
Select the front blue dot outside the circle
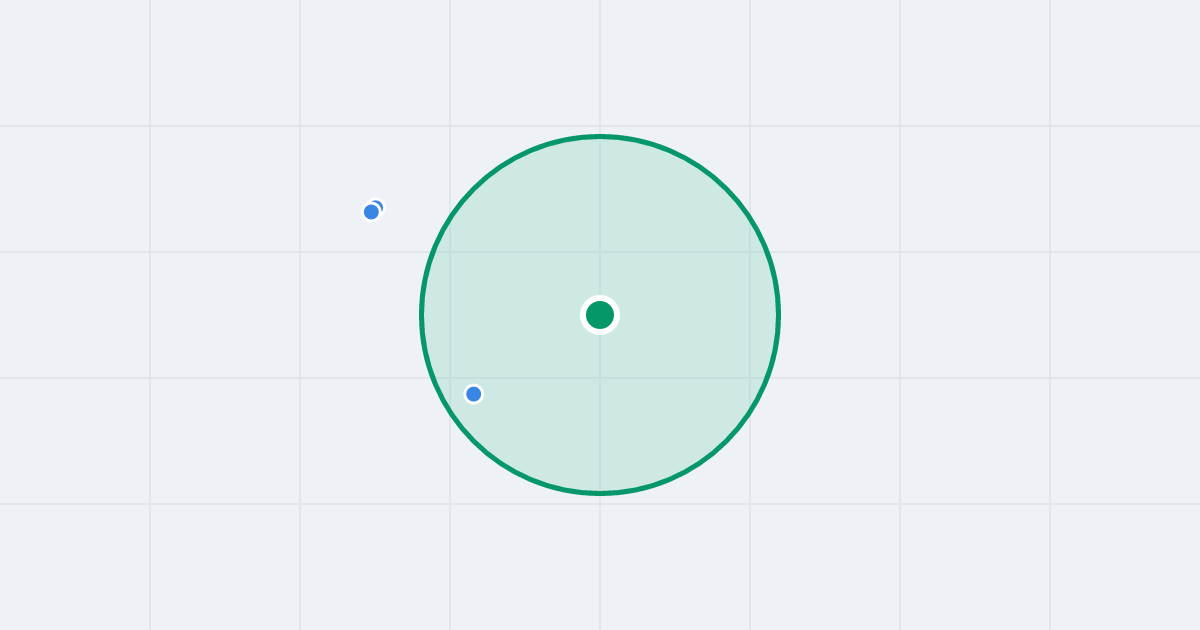371,212
